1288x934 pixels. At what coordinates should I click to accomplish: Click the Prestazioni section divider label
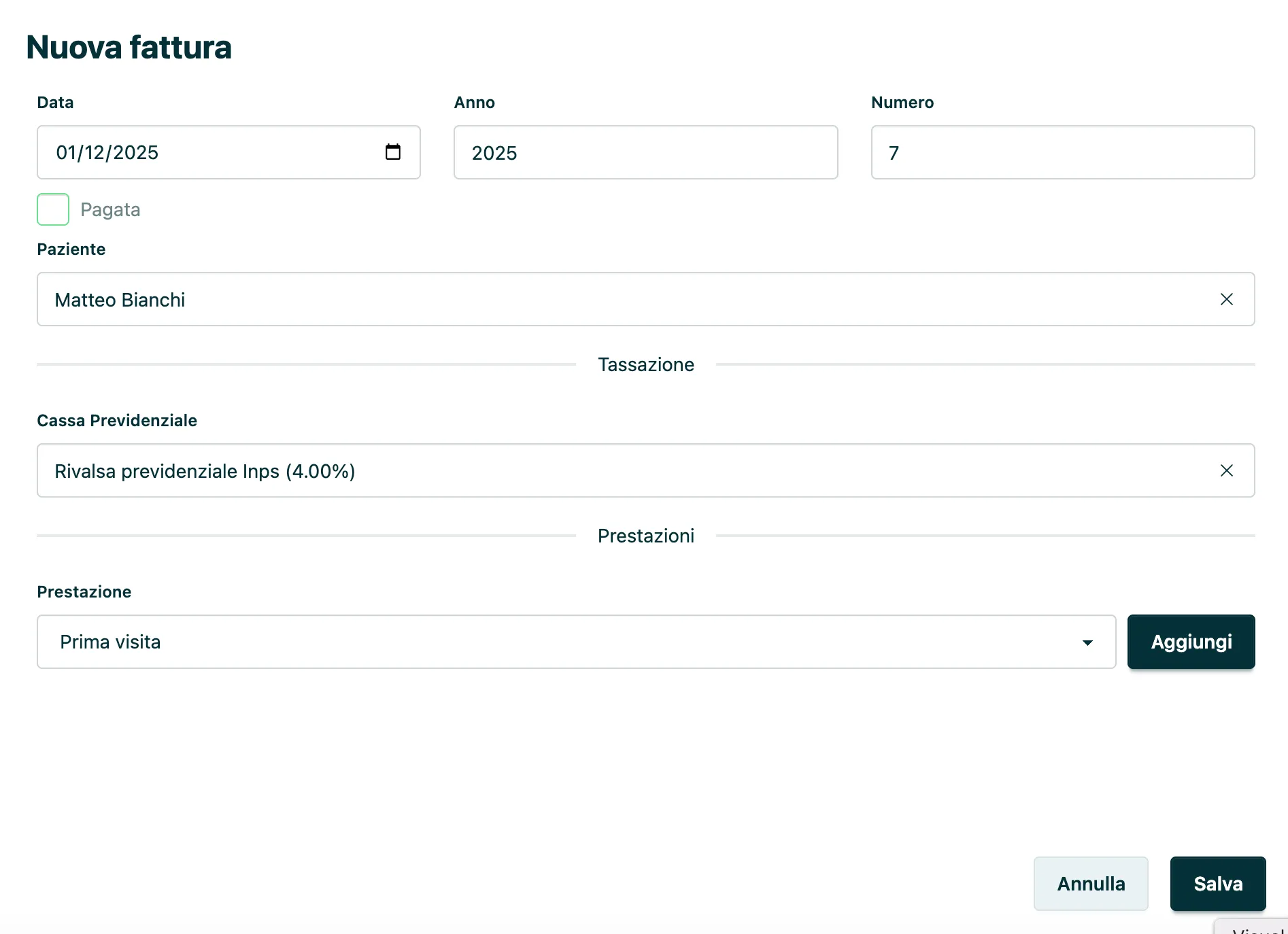click(645, 536)
